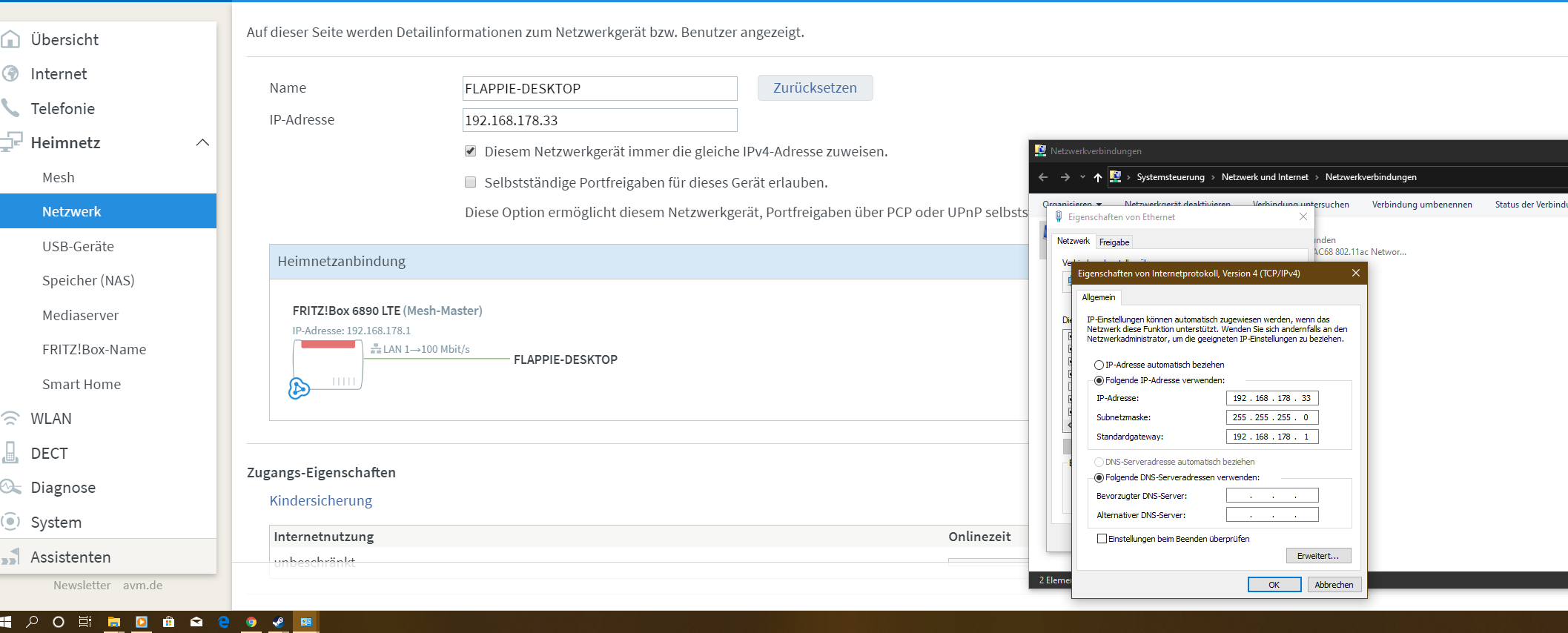The height and width of the screenshot is (633, 1568).
Task: Click the Zurücksetzen button
Action: click(x=815, y=87)
